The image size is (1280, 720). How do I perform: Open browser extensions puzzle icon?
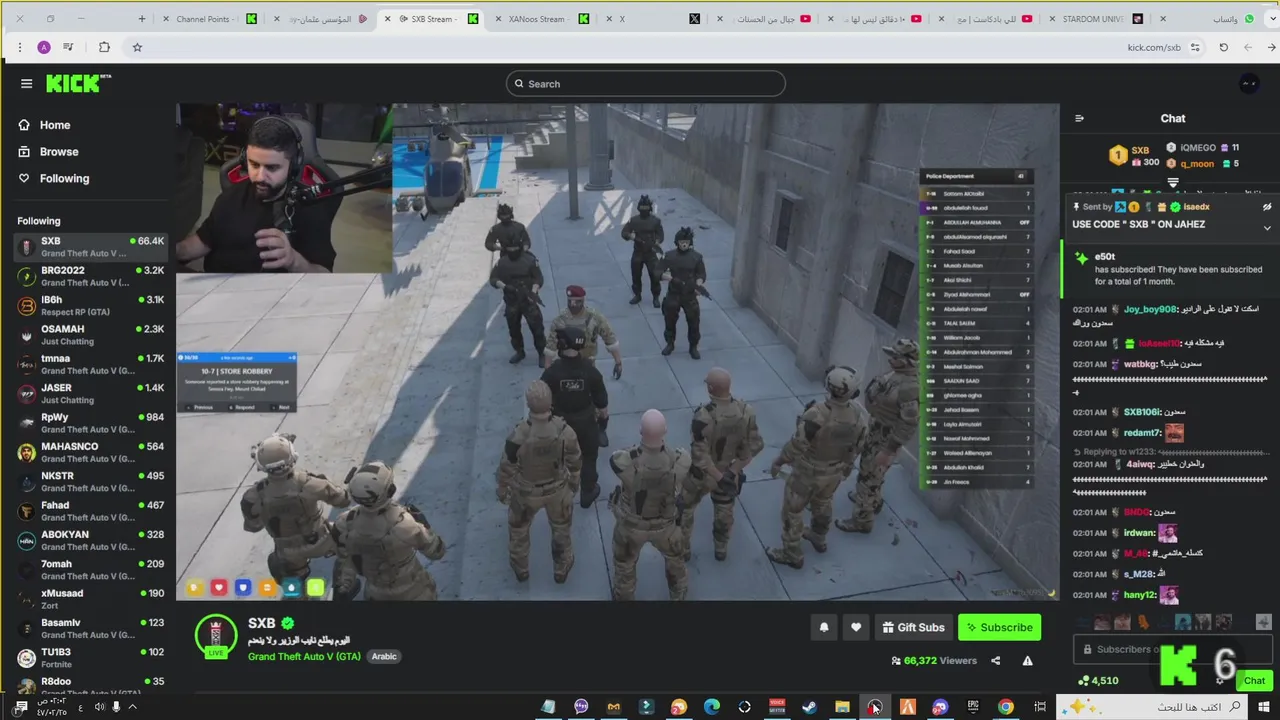point(104,47)
